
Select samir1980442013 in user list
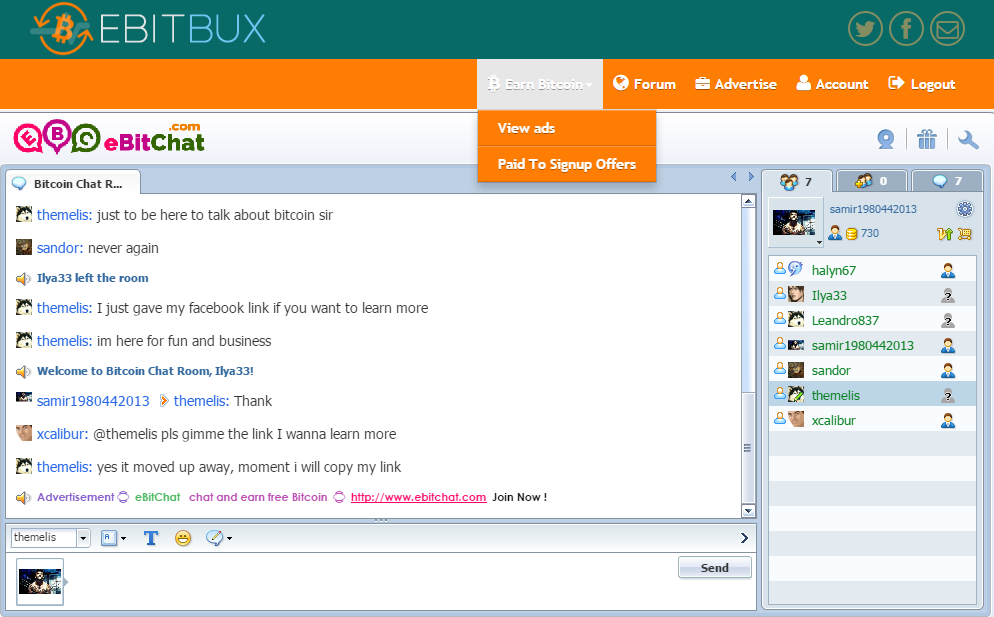872,345
